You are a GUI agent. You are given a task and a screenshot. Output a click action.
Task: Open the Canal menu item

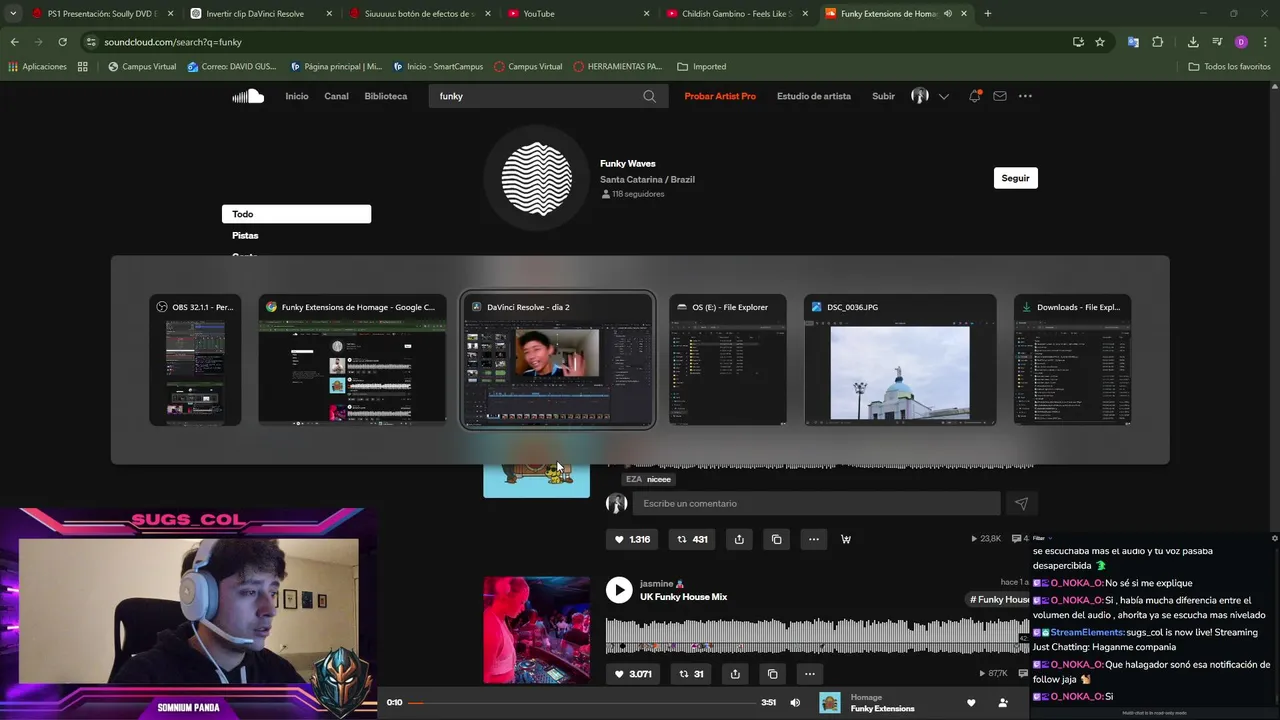pyautogui.click(x=336, y=96)
